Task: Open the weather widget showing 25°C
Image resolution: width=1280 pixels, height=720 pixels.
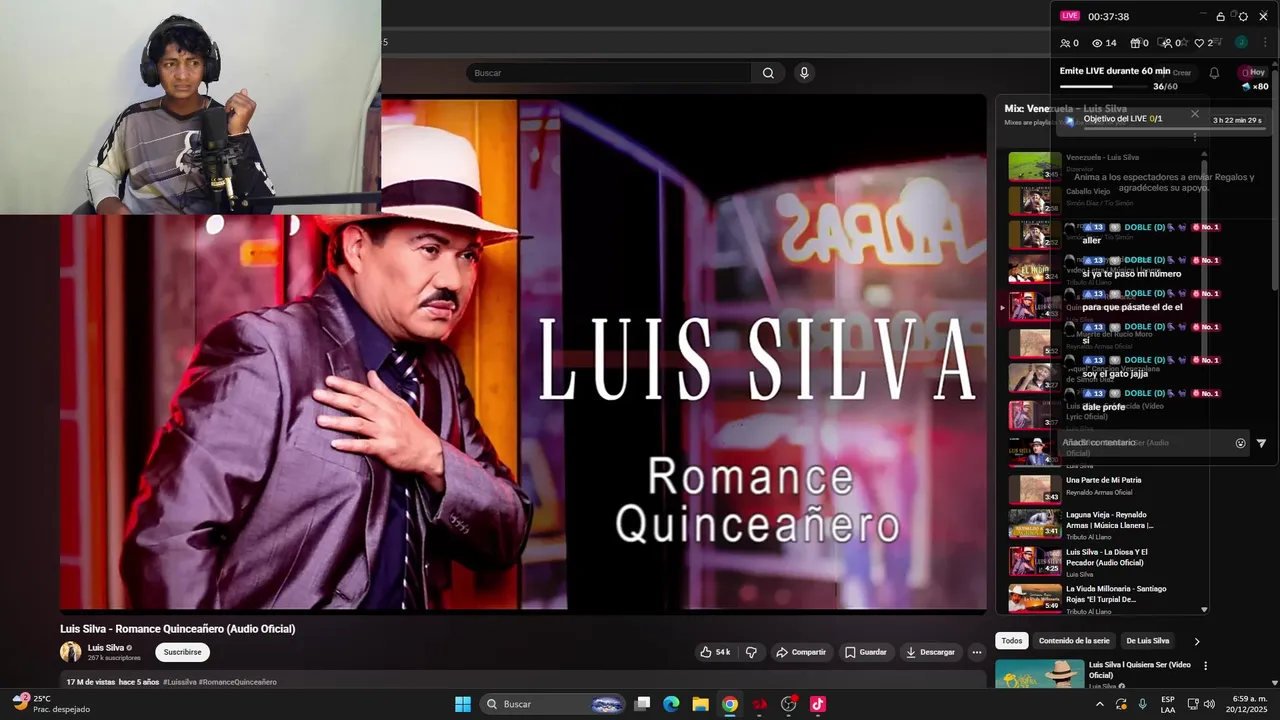Action: click(50, 704)
